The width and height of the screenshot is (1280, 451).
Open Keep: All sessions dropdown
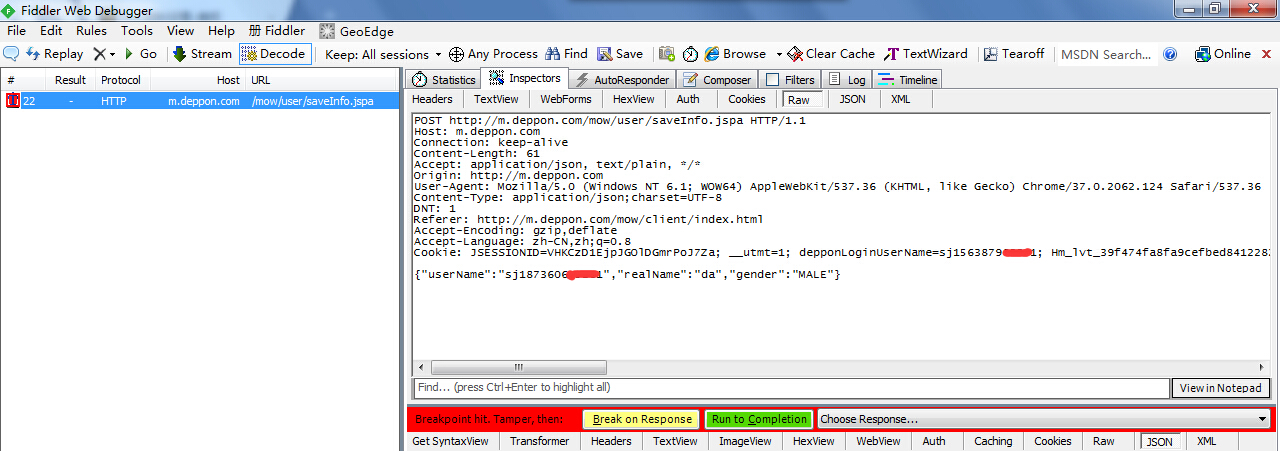click(x=384, y=54)
